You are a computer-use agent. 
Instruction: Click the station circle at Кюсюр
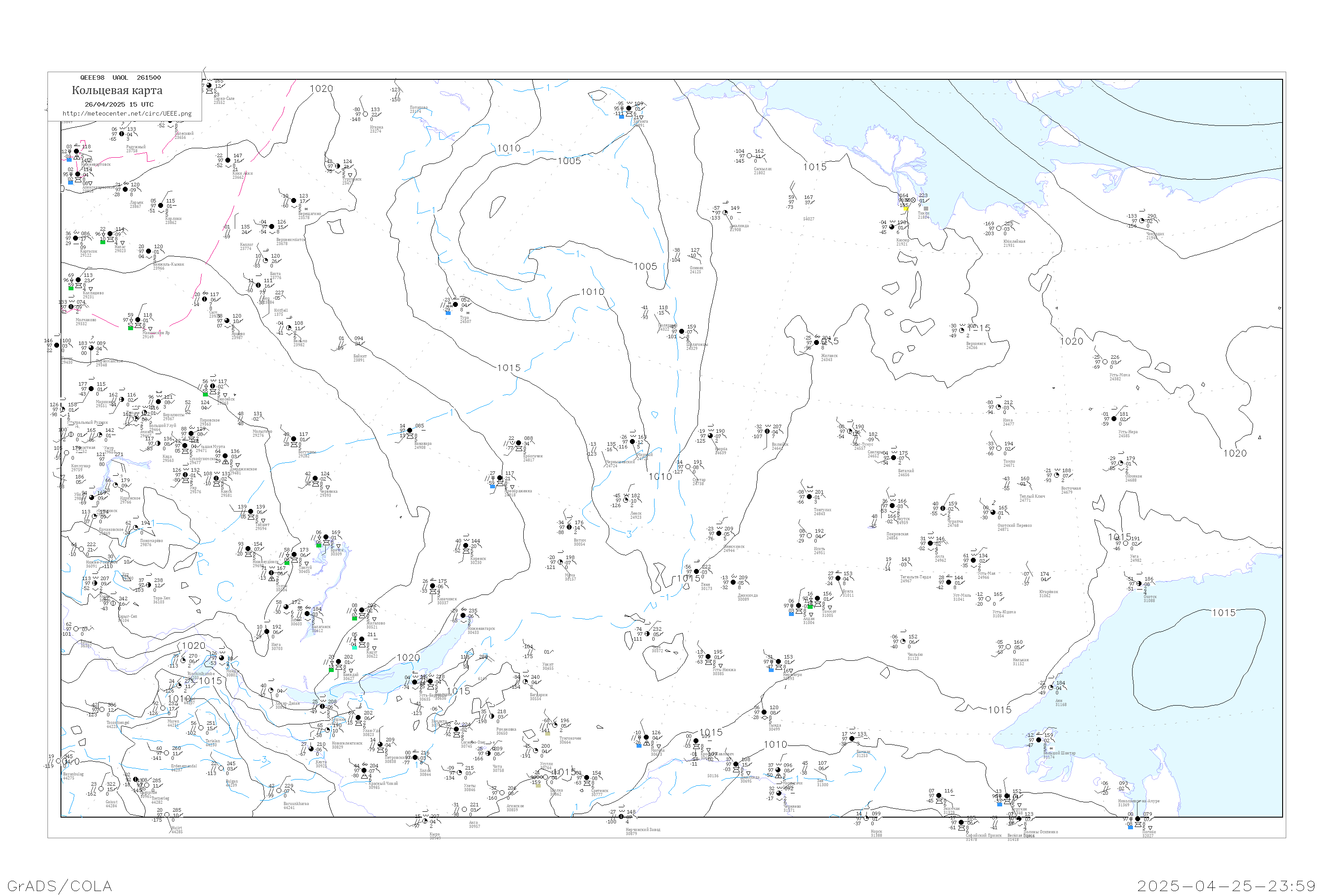tap(892, 228)
